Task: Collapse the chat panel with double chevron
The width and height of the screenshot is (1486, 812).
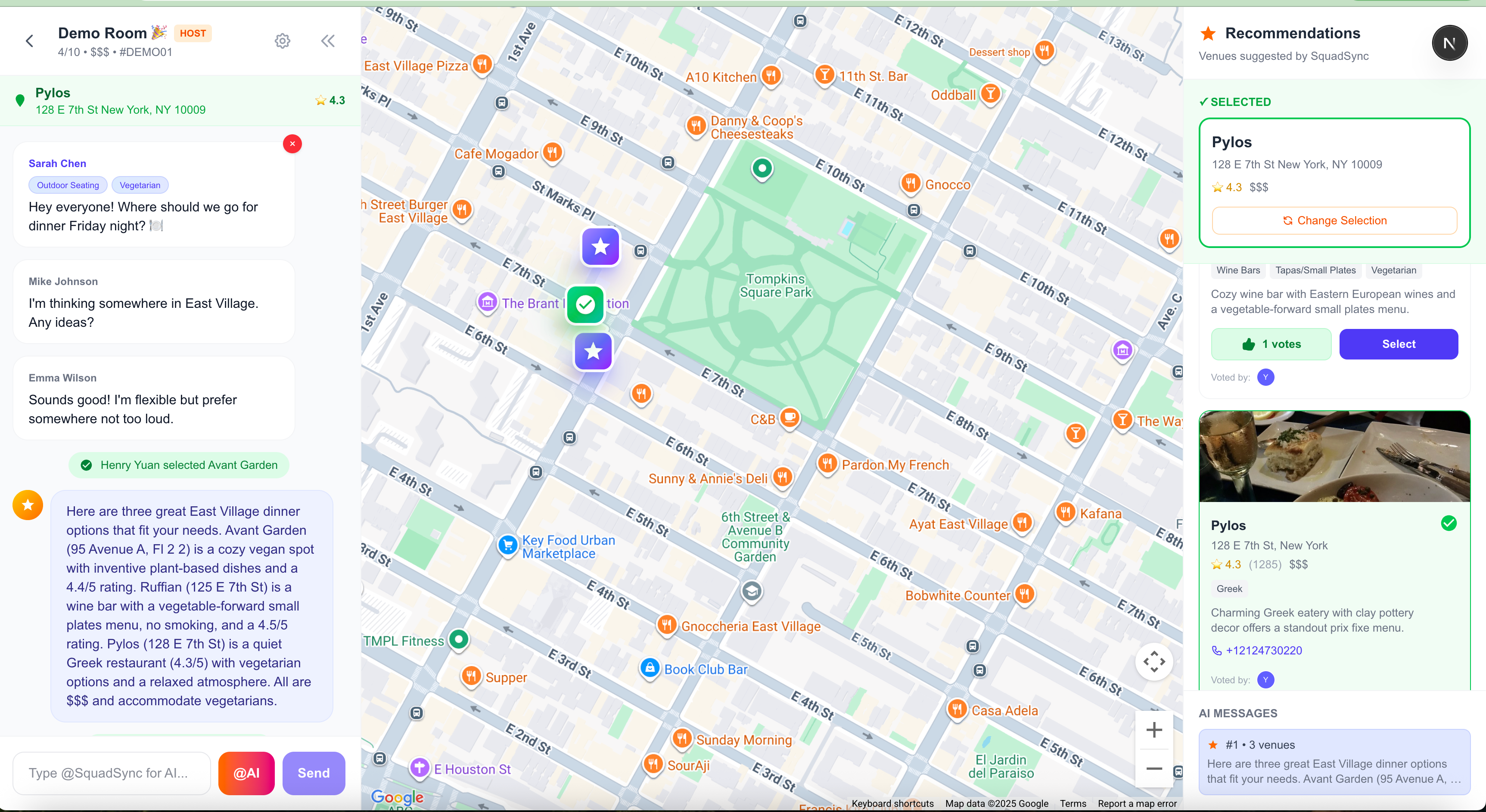Action: point(328,41)
